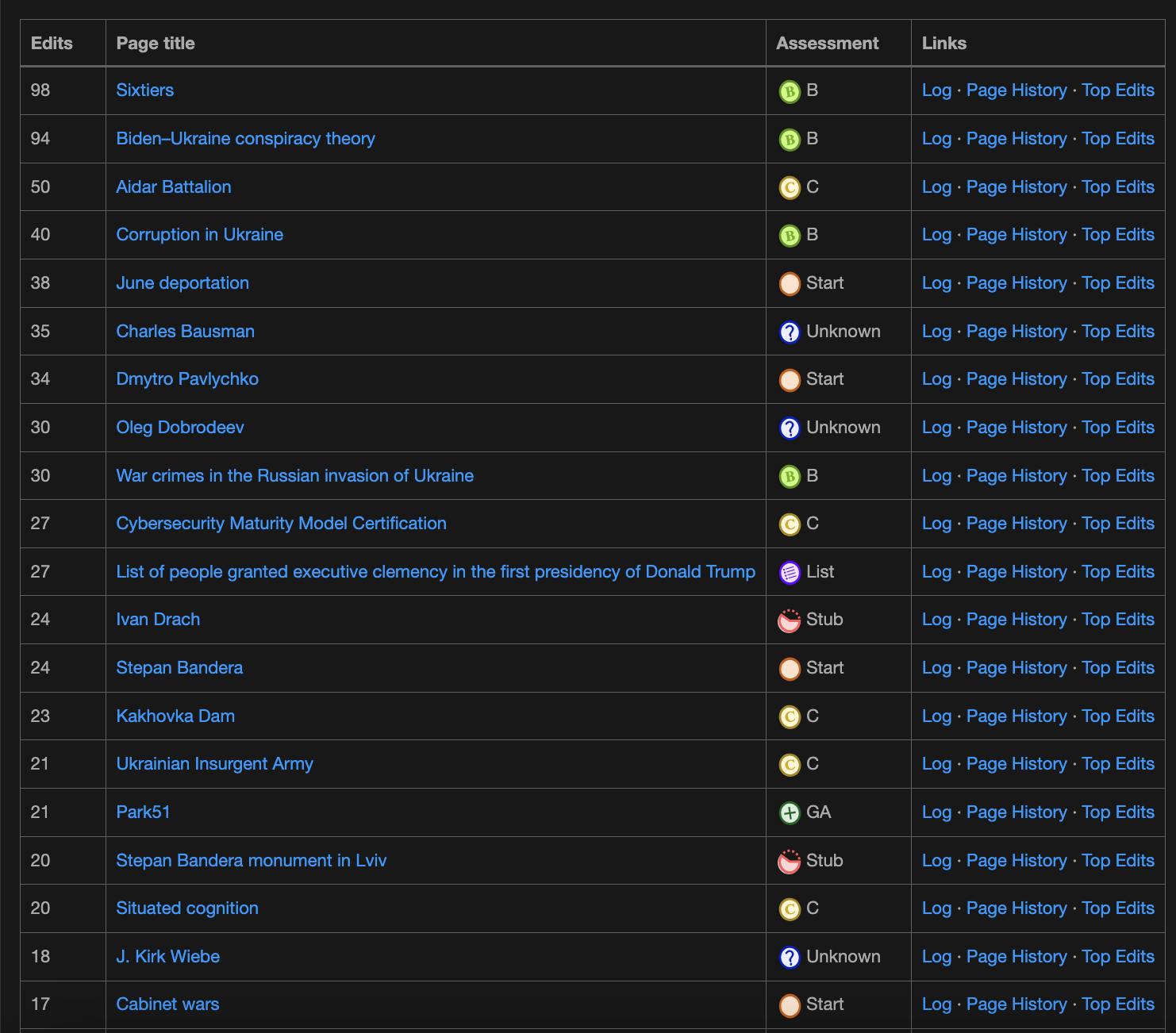Open the June deportation article
Screen dimensions: 1176x1033
pyautogui.click(x=183, y=283)
